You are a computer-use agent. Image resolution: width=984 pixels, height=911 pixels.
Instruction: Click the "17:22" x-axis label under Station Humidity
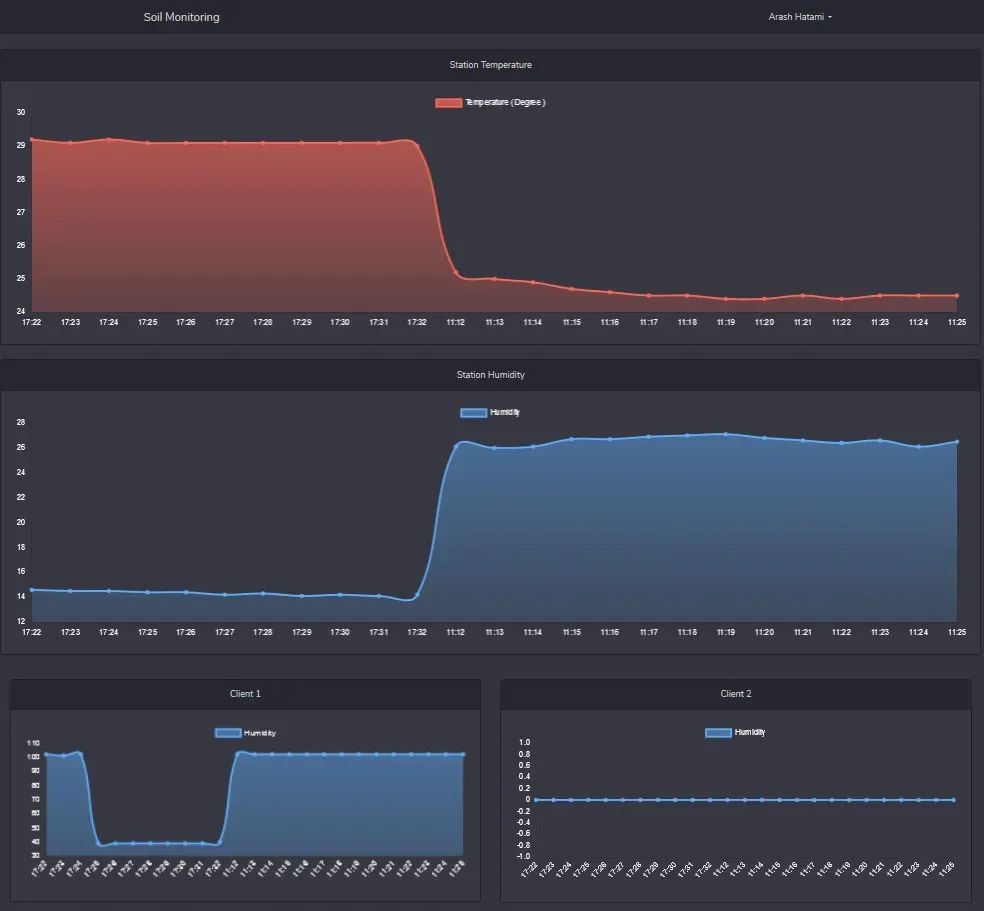point(31,632)
